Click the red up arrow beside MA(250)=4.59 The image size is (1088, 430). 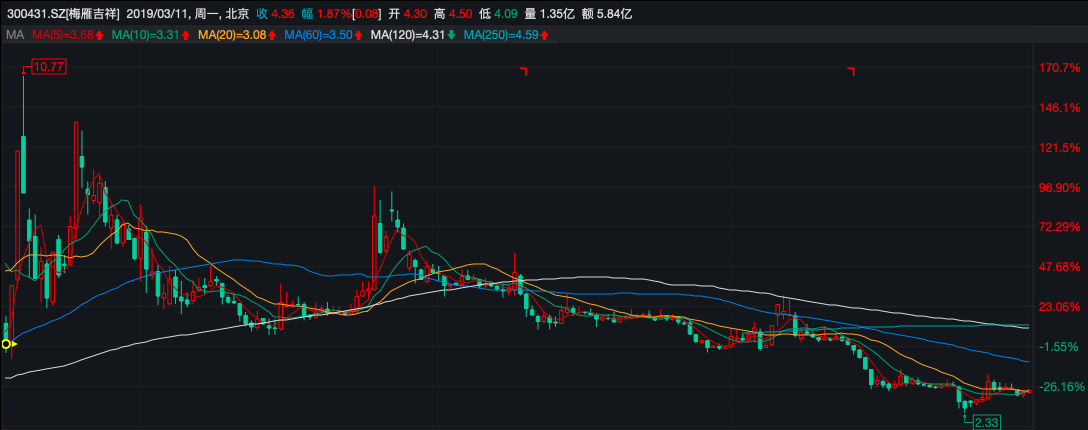point(545,35)
